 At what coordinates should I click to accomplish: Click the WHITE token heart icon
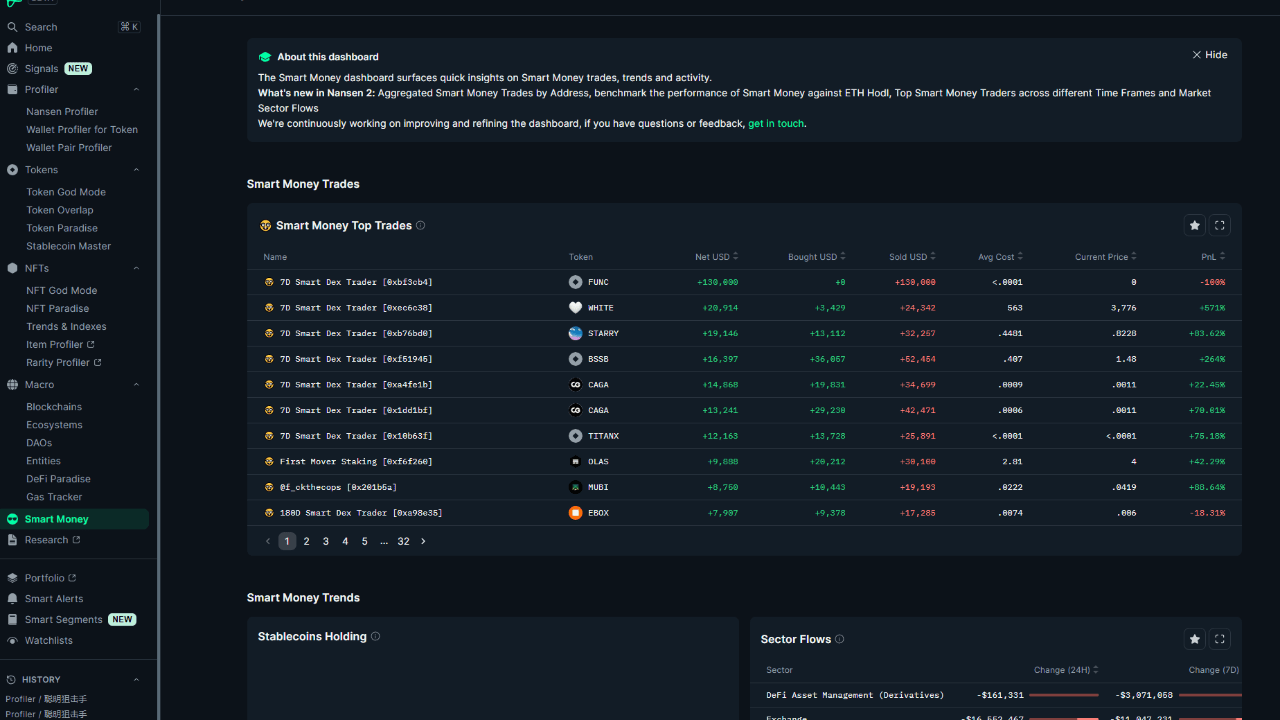pos(575,308)
